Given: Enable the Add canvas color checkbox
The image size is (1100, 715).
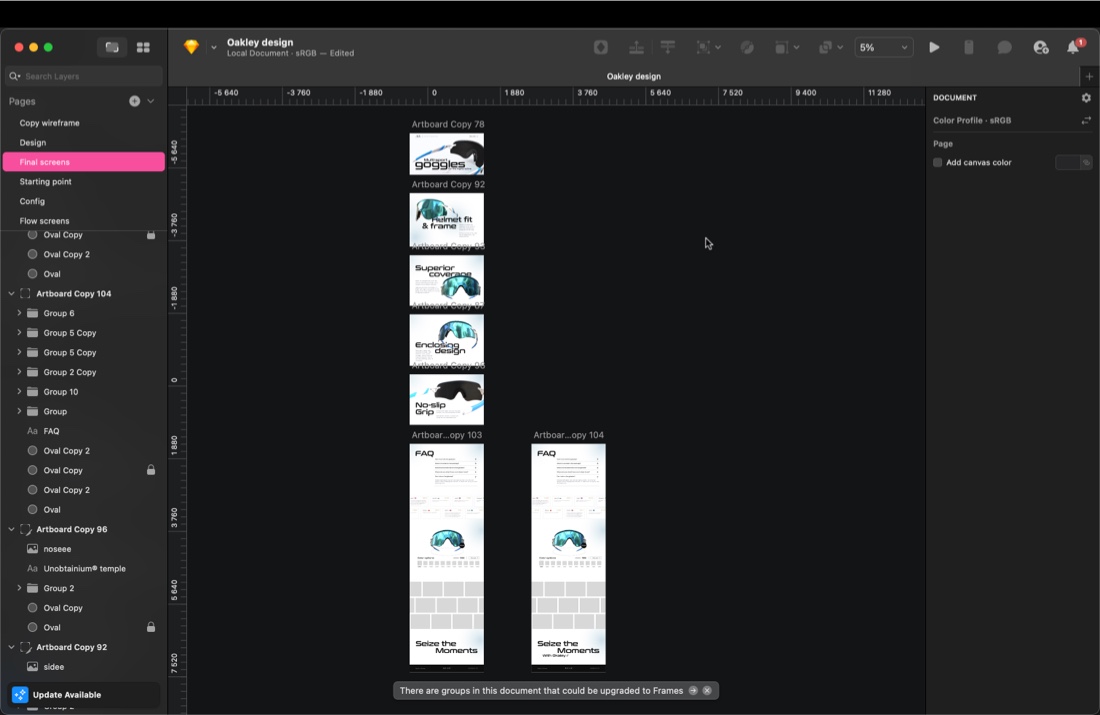Looking at the screenshot, I should coord(938,163).
